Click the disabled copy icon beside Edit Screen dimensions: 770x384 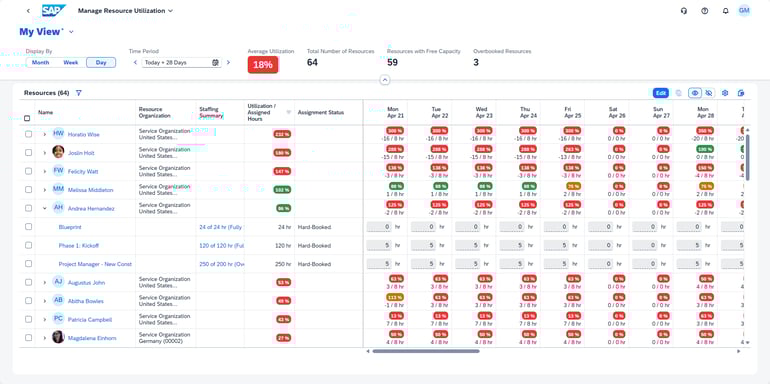coord(679,93)
